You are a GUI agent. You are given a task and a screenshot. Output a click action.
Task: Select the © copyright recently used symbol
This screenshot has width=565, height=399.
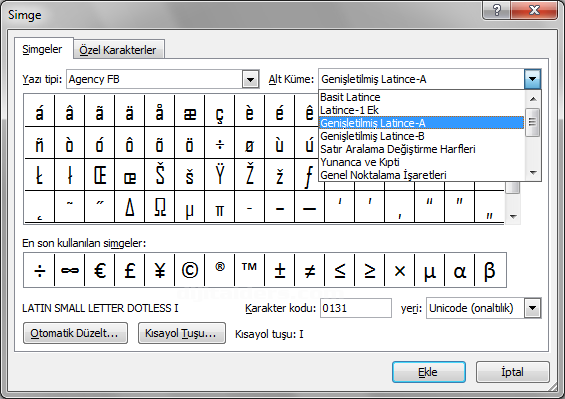click(x=190, y=270)
